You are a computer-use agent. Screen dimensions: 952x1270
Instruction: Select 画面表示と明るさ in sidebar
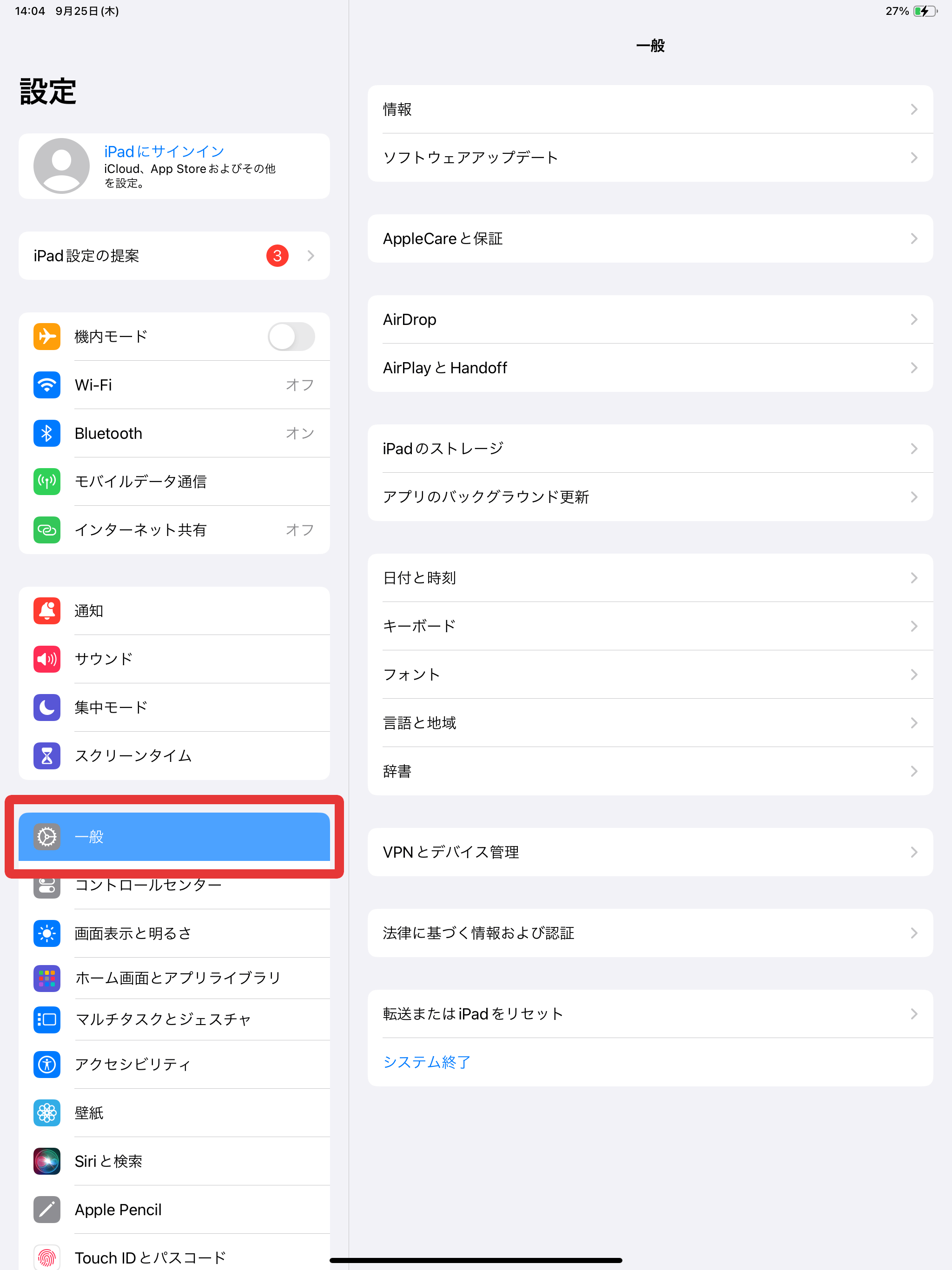[174, 933]
